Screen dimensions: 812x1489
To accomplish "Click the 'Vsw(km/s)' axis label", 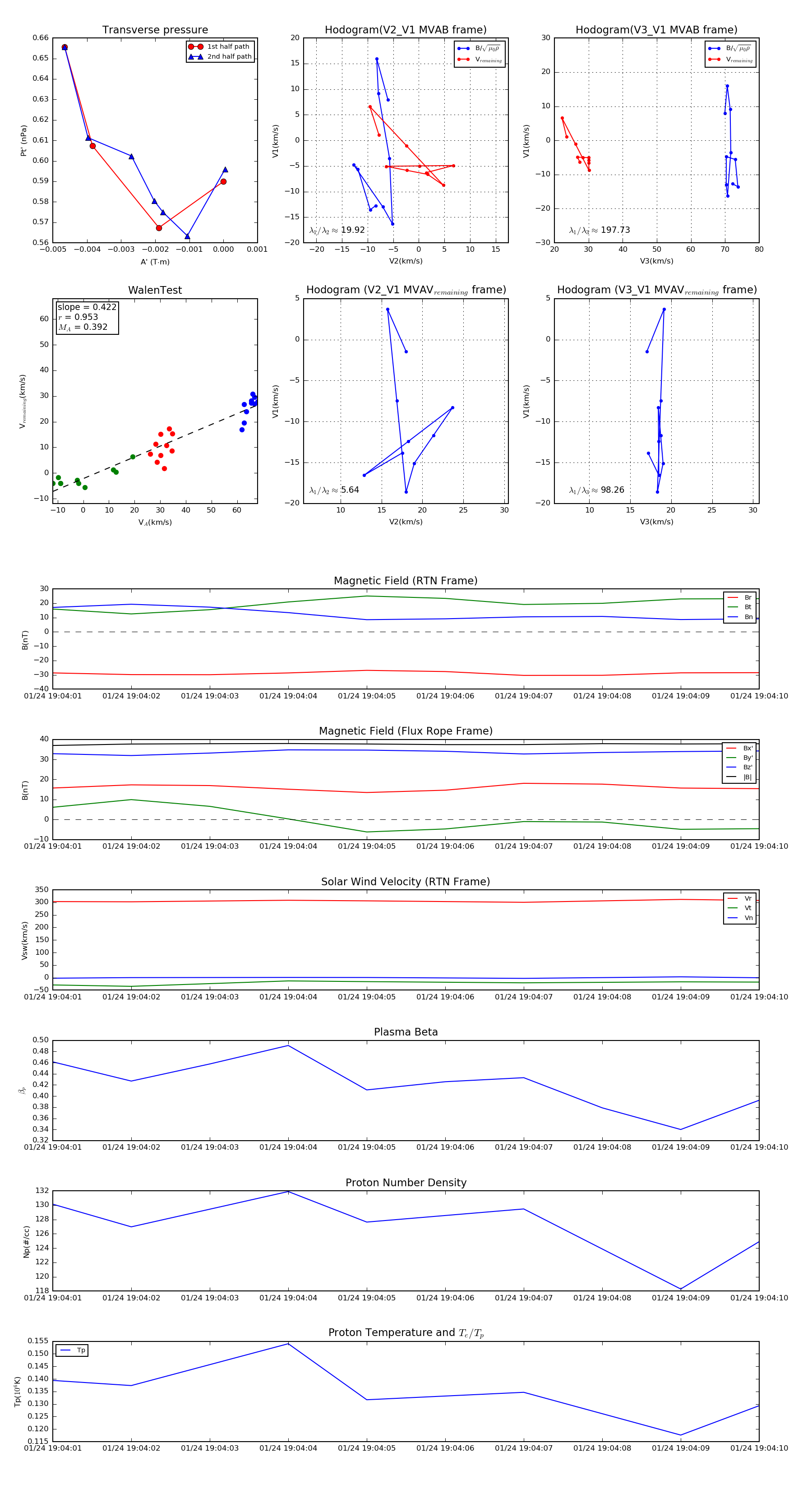I will (x=24, y=941).
